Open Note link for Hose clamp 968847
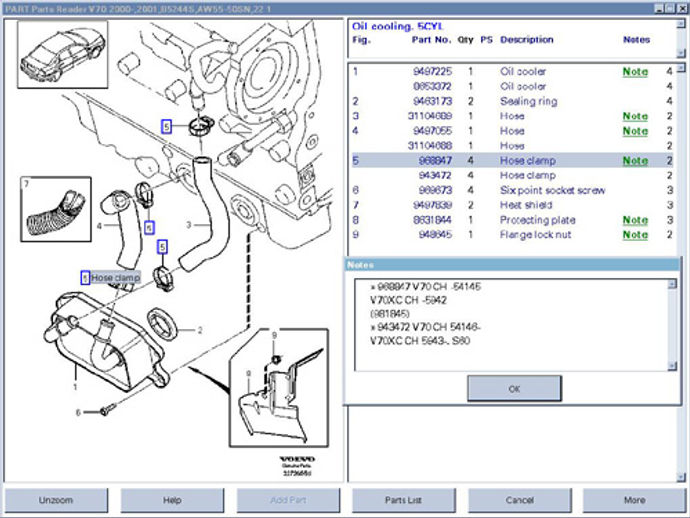This screenshot has width=690, height=518. click(x=635, y=161)
